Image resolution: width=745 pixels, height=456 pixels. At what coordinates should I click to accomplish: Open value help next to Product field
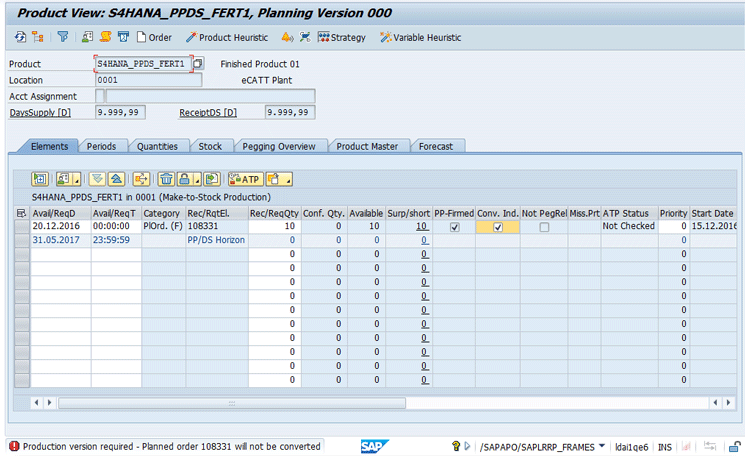(x=198, y=64)
